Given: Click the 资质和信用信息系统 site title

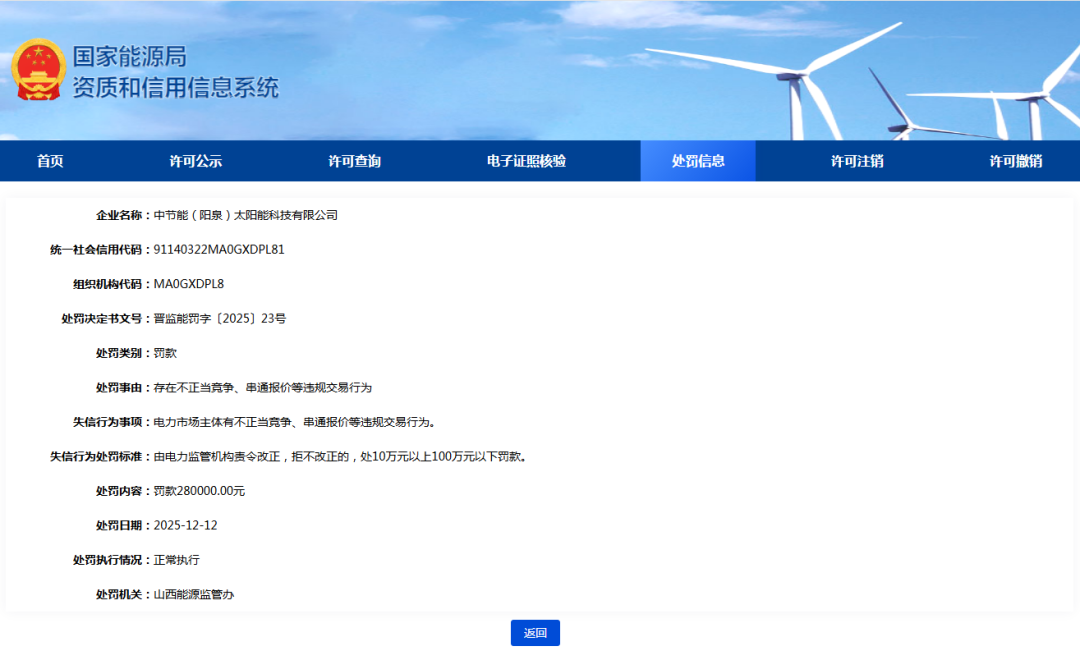Looking at the screenshot, I should [175, 88].
